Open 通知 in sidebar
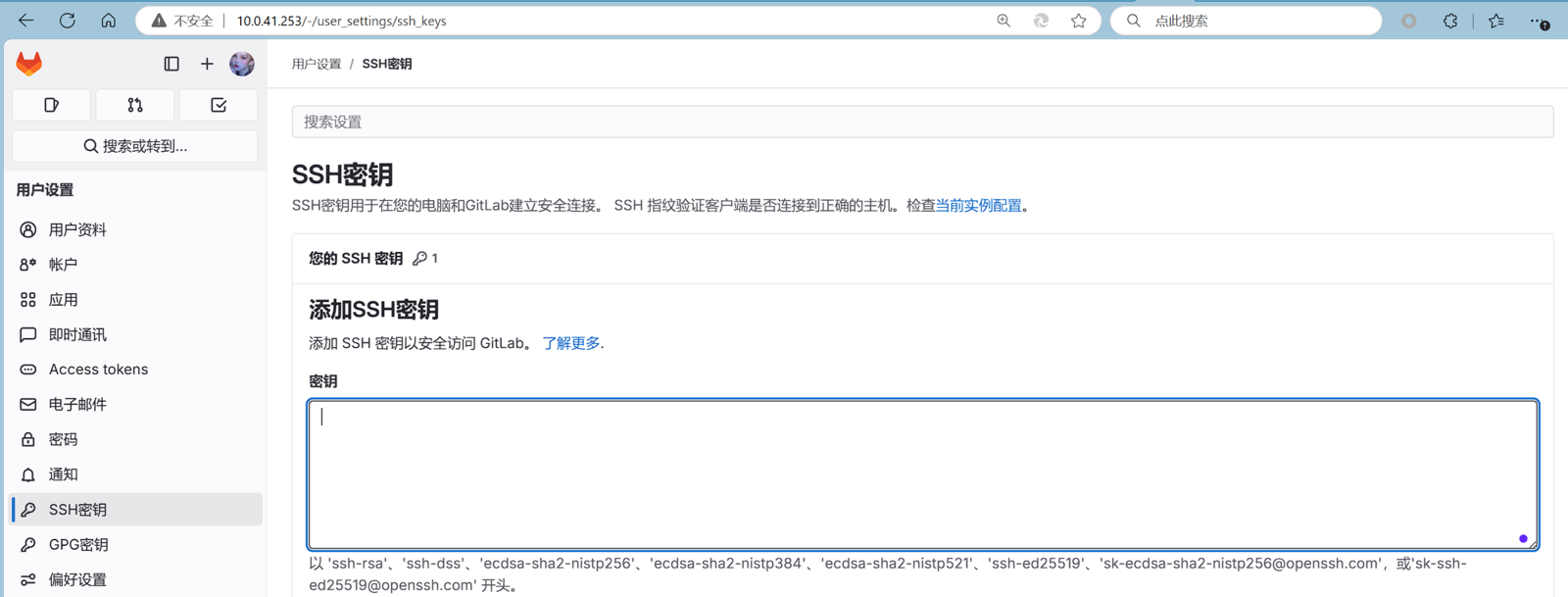Viewport: 1568px width, 597px height. click(135, 474)
